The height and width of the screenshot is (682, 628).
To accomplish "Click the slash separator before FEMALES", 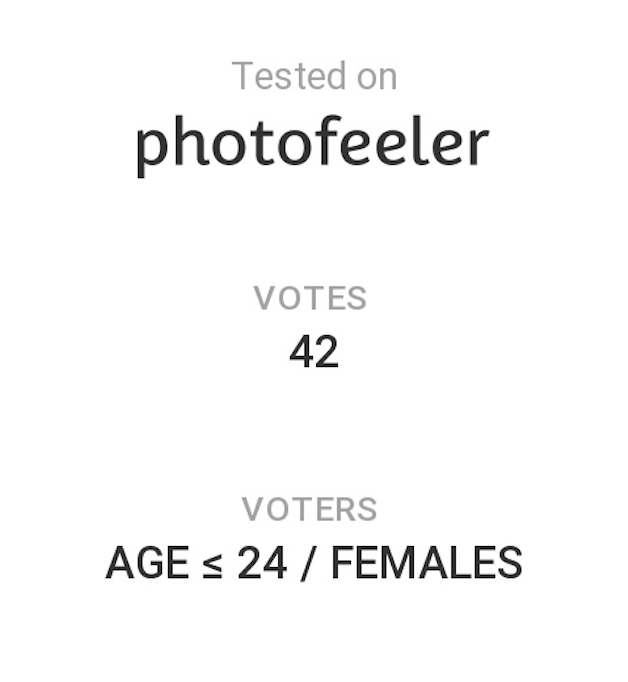I will pyautogui.click(x=308, y=564).
